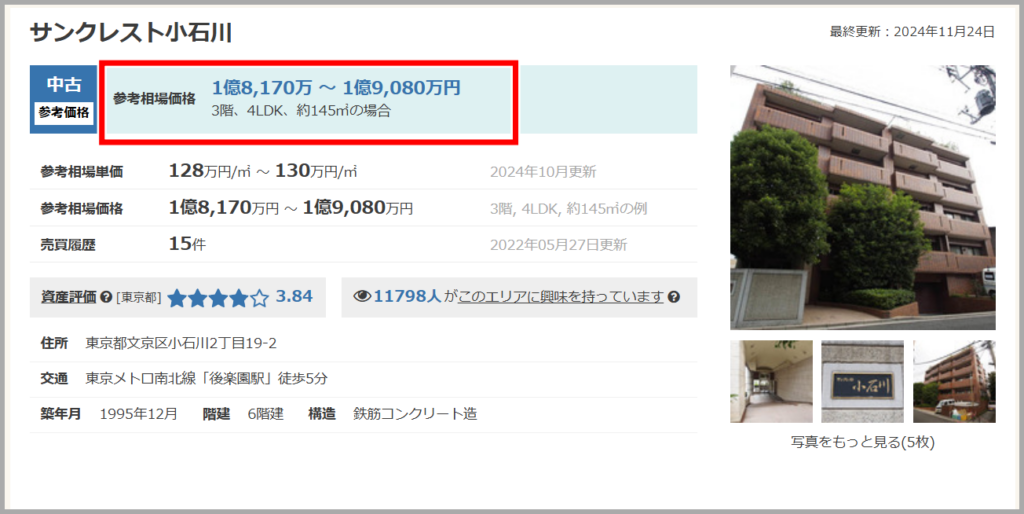This screenshot has width=1024, height=514.
Task: Click help icon after このエリアに興味を持っています
Action: pyautogui.click(x=674, y=297)
